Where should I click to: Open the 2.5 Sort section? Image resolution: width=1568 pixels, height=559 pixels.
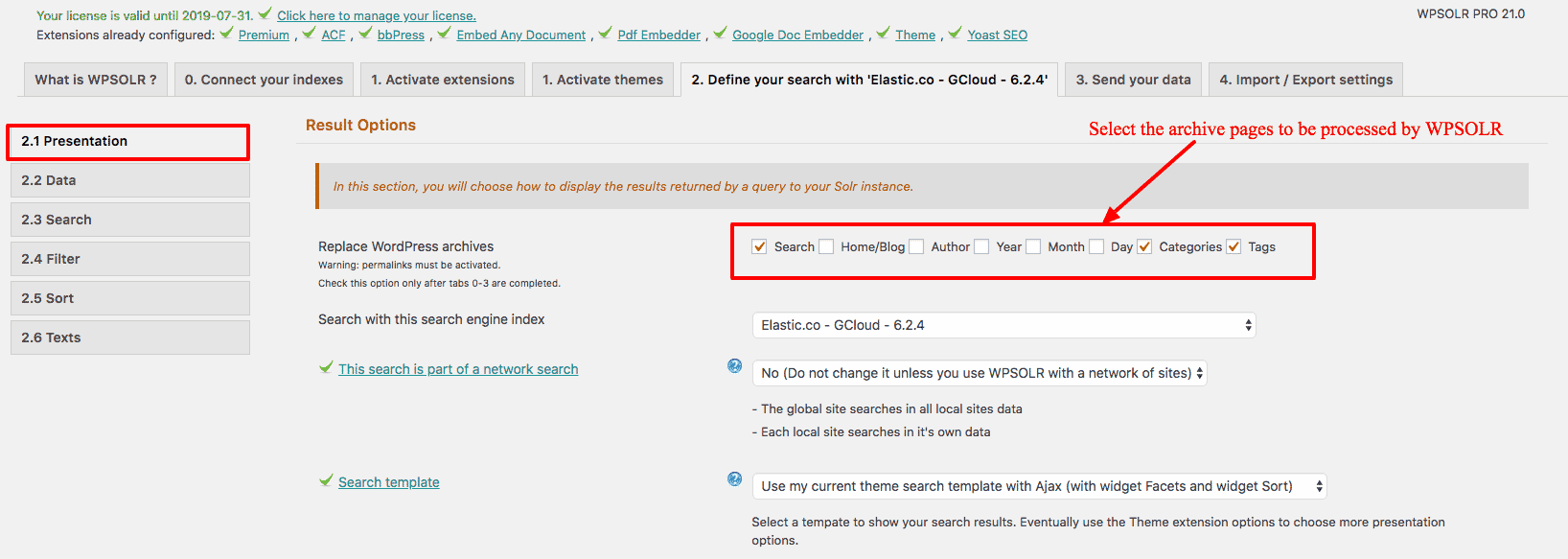(130, 298)
